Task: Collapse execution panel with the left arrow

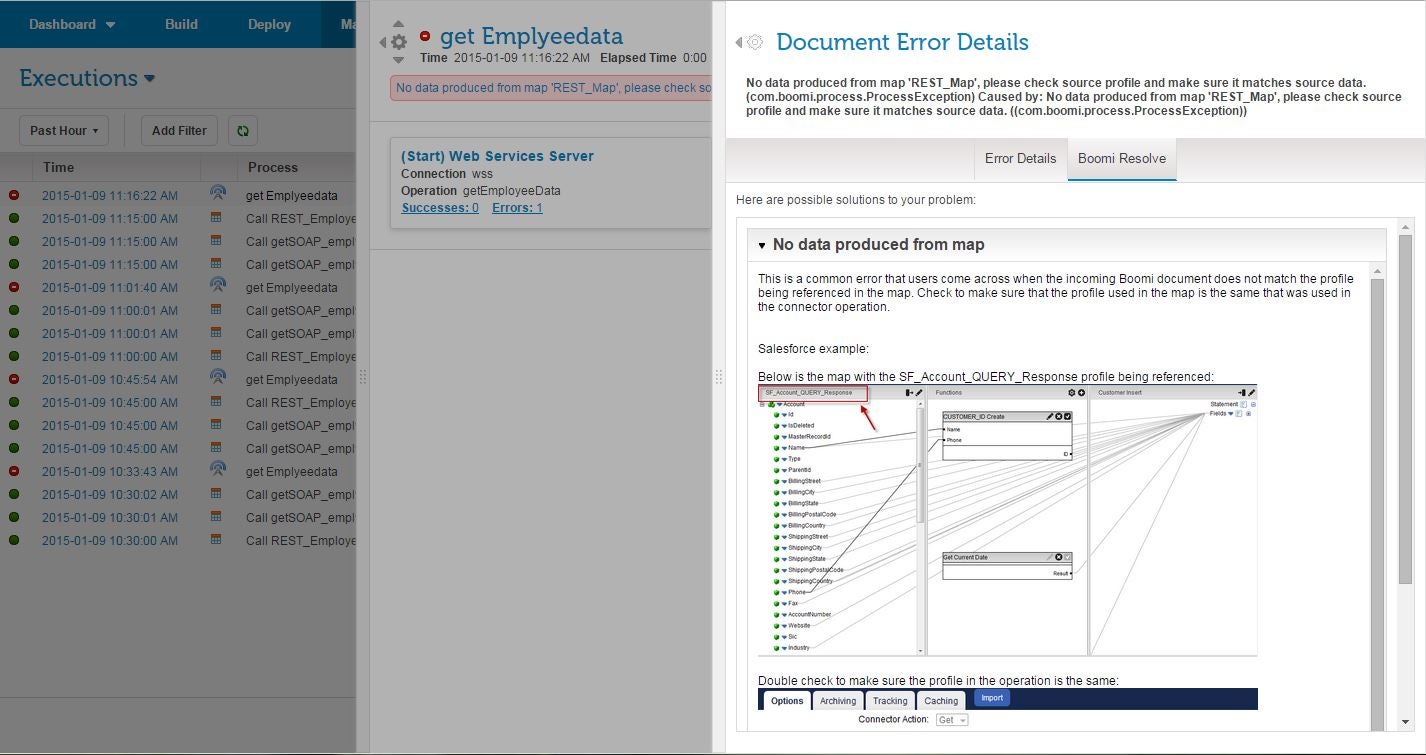Action: coord(382,42)
